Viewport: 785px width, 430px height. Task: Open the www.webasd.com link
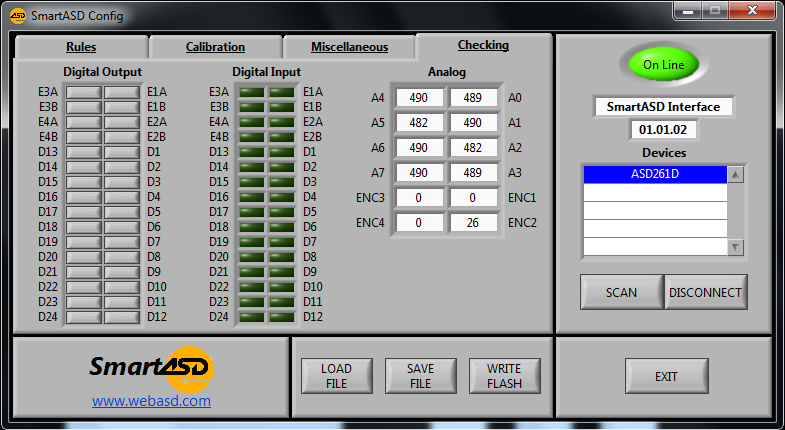(x=151, y=401)
